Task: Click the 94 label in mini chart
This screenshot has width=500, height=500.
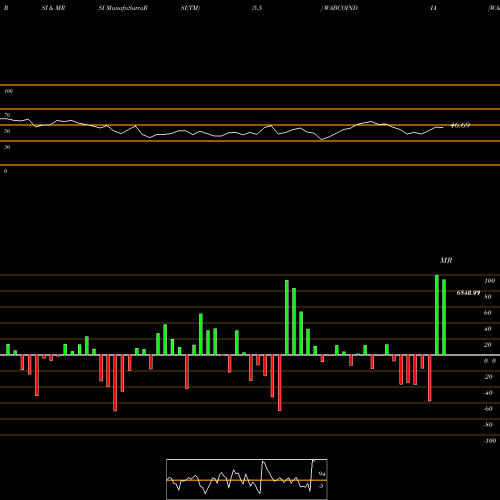Action: pyautogui.click(x=322, y=474)
